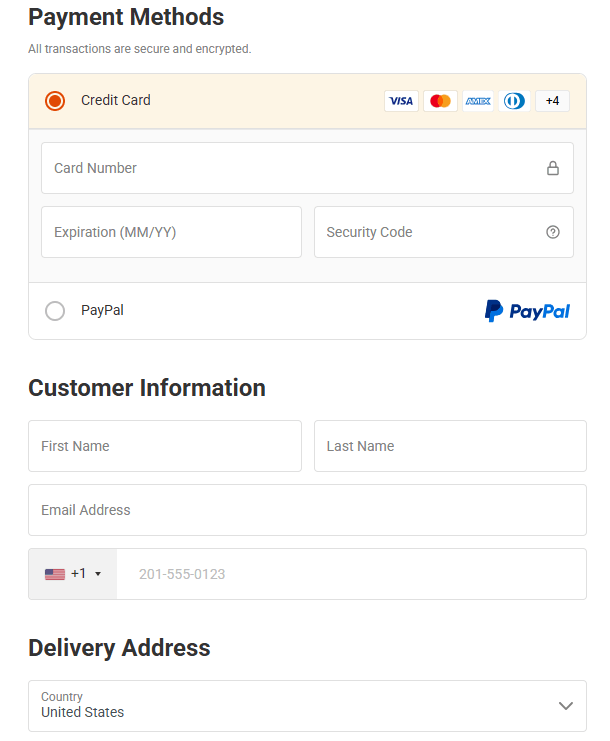Click the PayPal logo
The width and height of the screenshot is (610, 741).
[x=527, y=311]
